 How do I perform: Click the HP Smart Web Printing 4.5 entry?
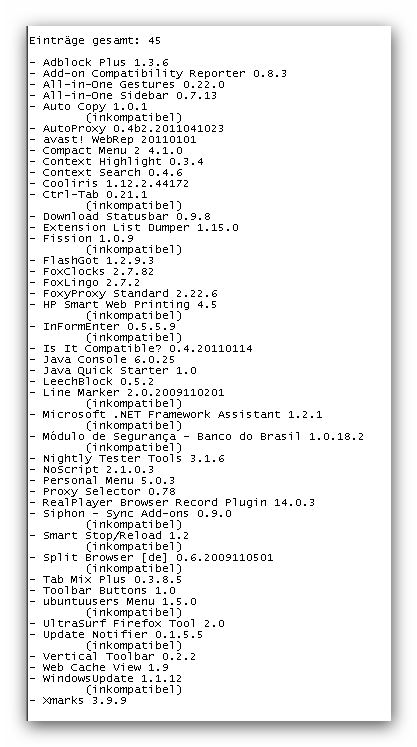pyautogui.click(x=130, y=305)
